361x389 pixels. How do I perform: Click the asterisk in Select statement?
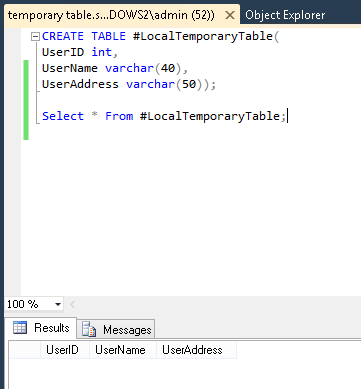click(x=94, y=115)
